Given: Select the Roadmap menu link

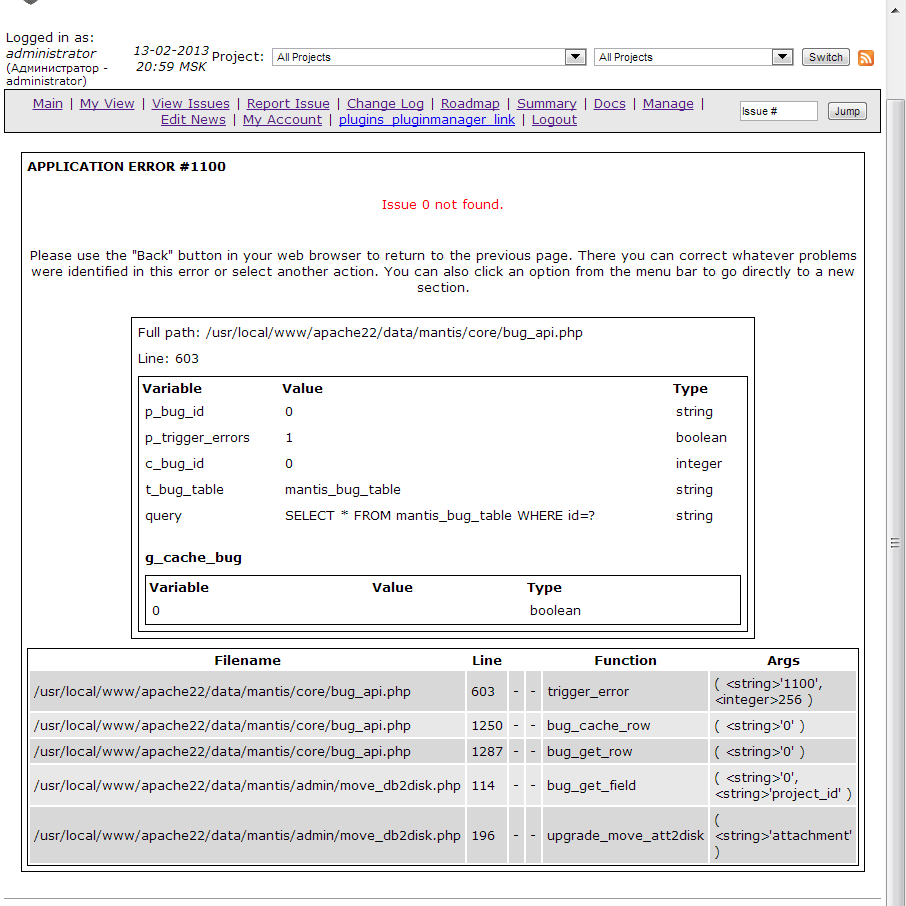Looking at the screenshot, I should [x=470, y=104].
